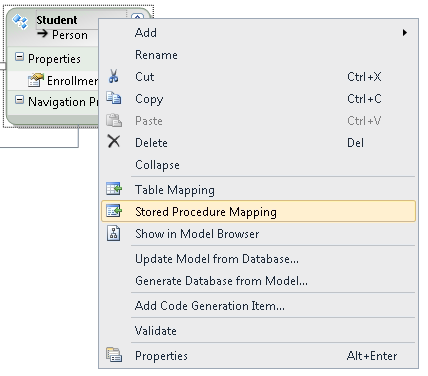Choose Collapse in the context menu
428x376 pixels.
pyautogui.click(x=157, y=165)
